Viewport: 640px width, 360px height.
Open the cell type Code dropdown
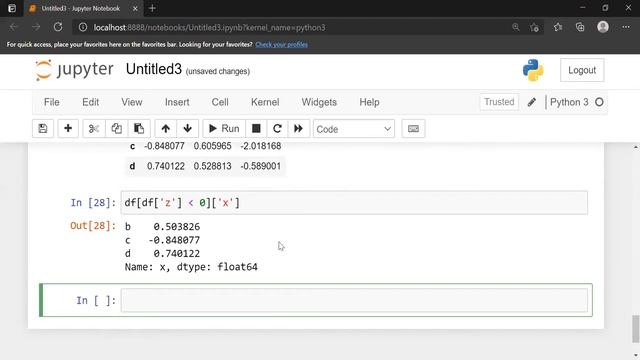tap(353, 129)
